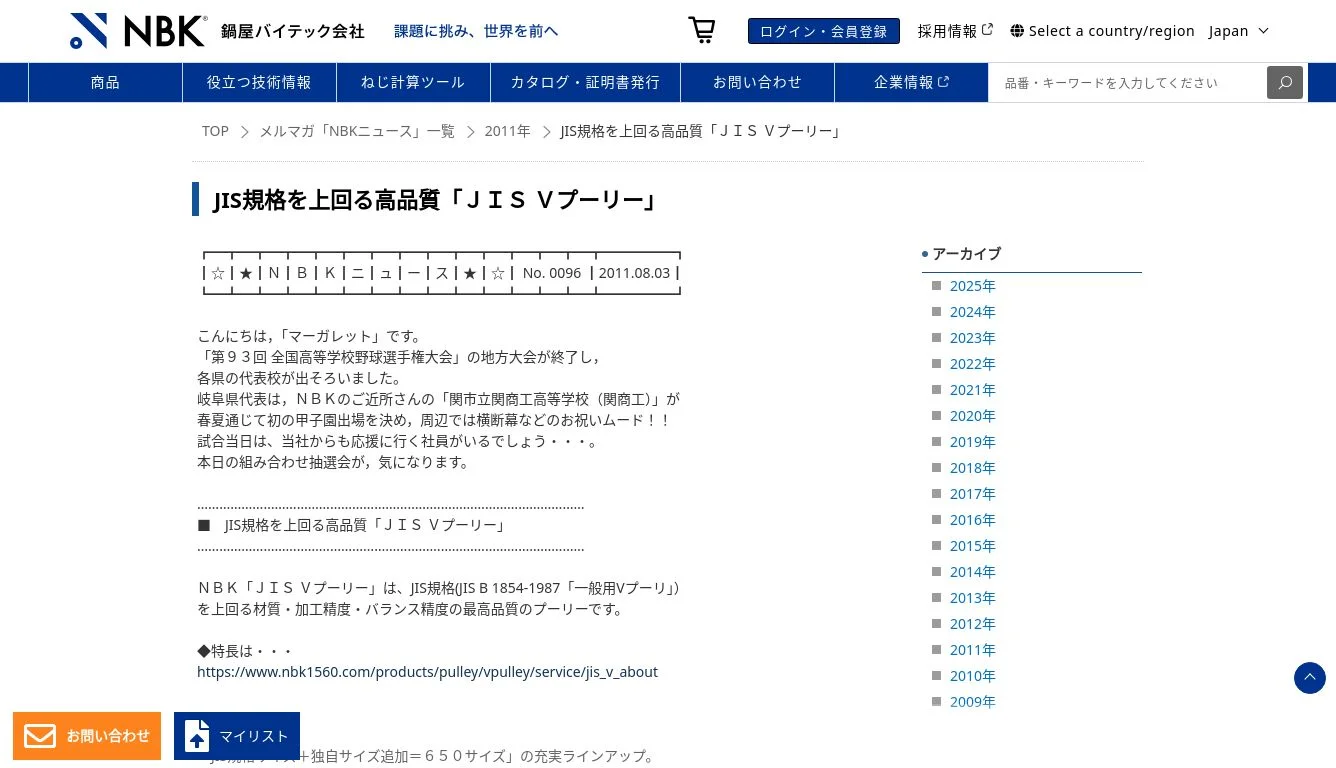Open the 2016年 archive

click(973, 520)
